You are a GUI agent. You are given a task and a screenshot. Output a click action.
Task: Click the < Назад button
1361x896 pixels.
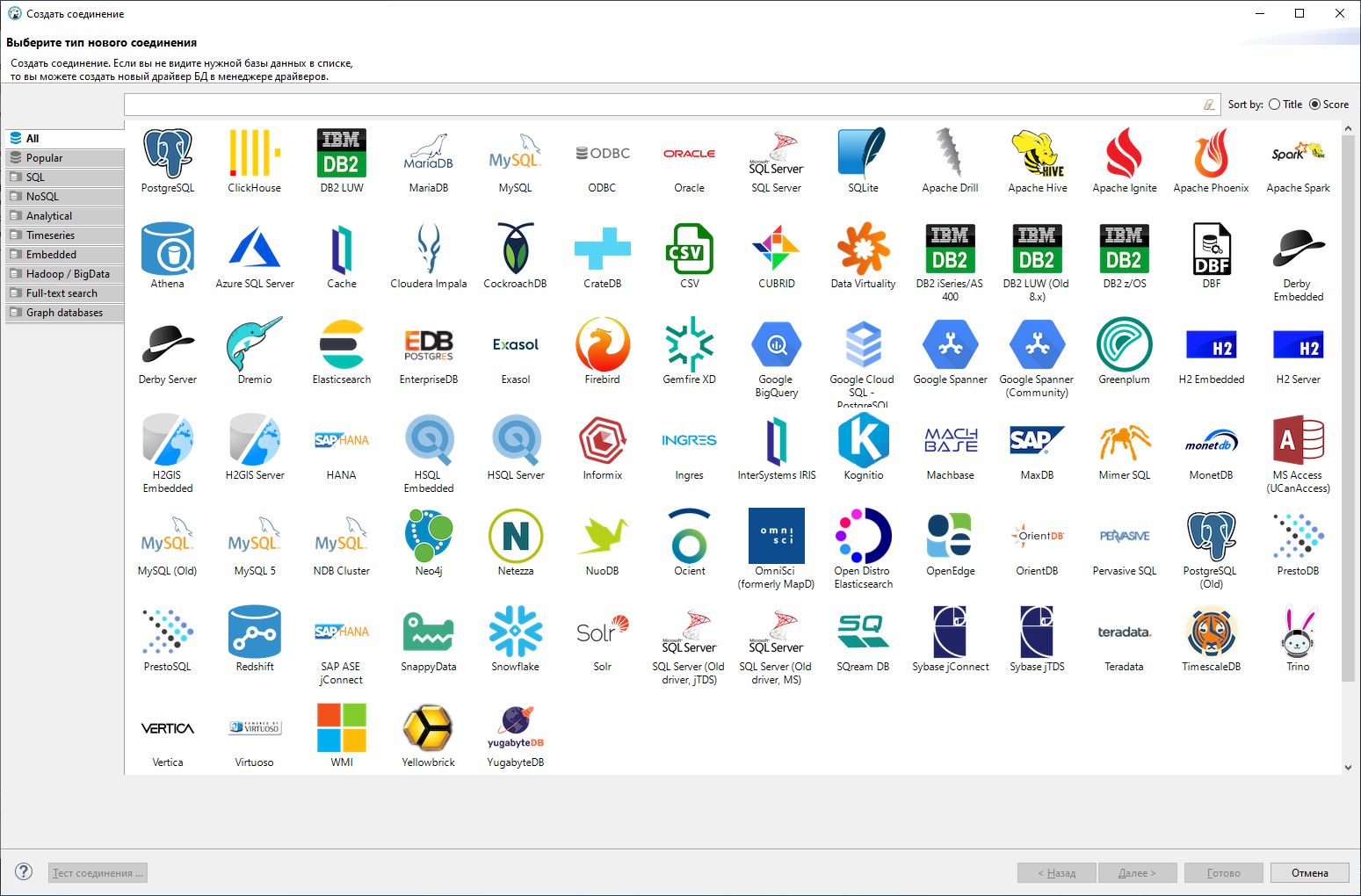pos(1057,873)
